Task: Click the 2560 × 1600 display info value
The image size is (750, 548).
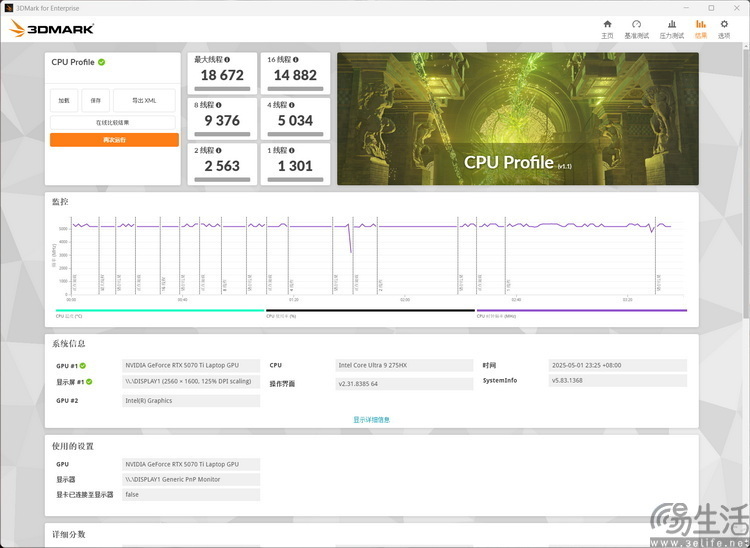Action: point(191,381)
